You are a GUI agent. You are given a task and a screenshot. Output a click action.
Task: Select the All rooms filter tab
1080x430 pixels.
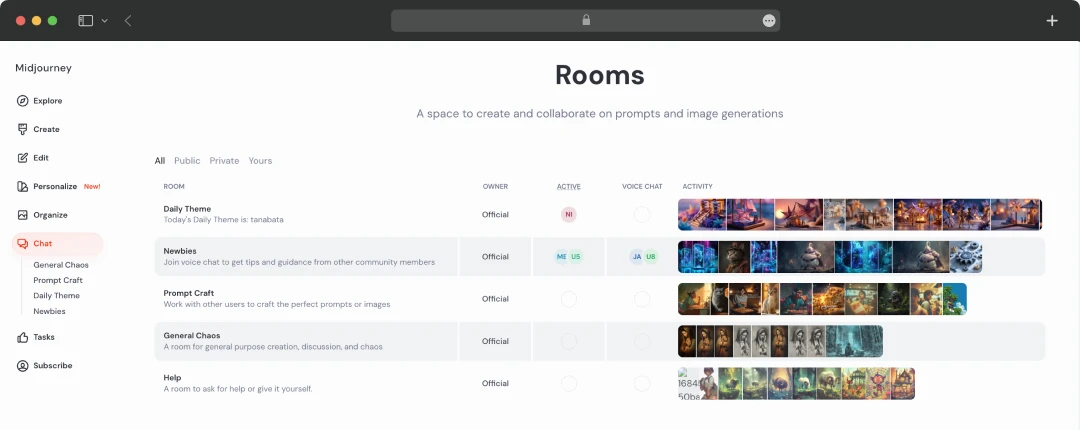[160, 161]
